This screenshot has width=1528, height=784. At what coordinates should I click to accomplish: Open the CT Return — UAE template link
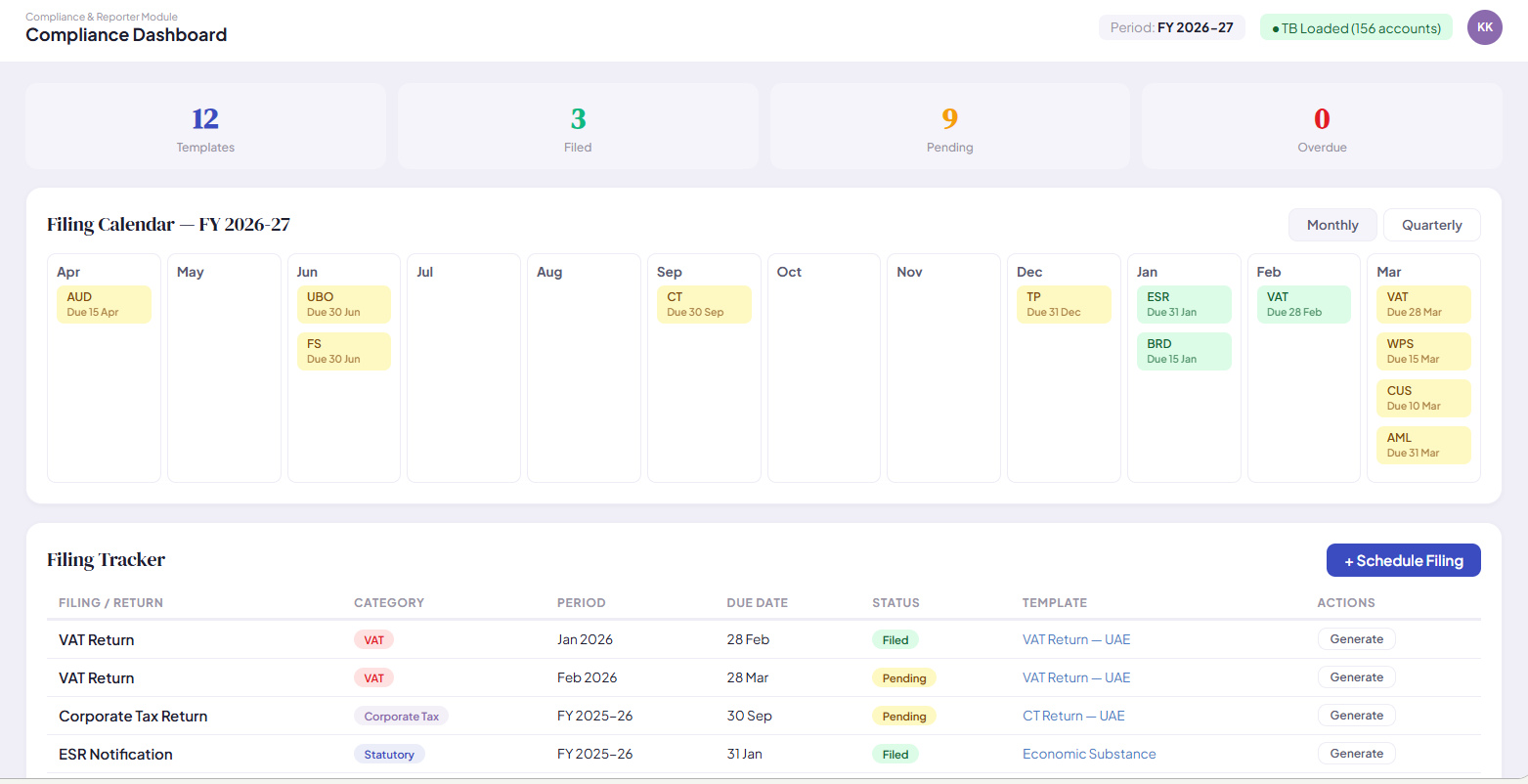(x=1073, y=716)
